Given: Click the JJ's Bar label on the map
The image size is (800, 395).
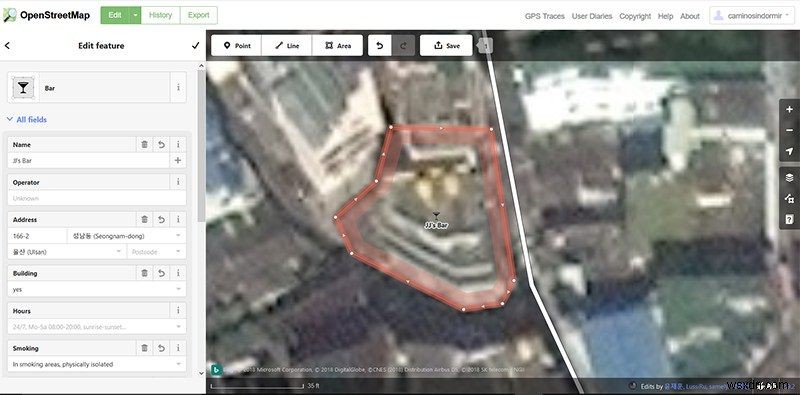Looking at the screenshot, I should [x=436, y=225].
